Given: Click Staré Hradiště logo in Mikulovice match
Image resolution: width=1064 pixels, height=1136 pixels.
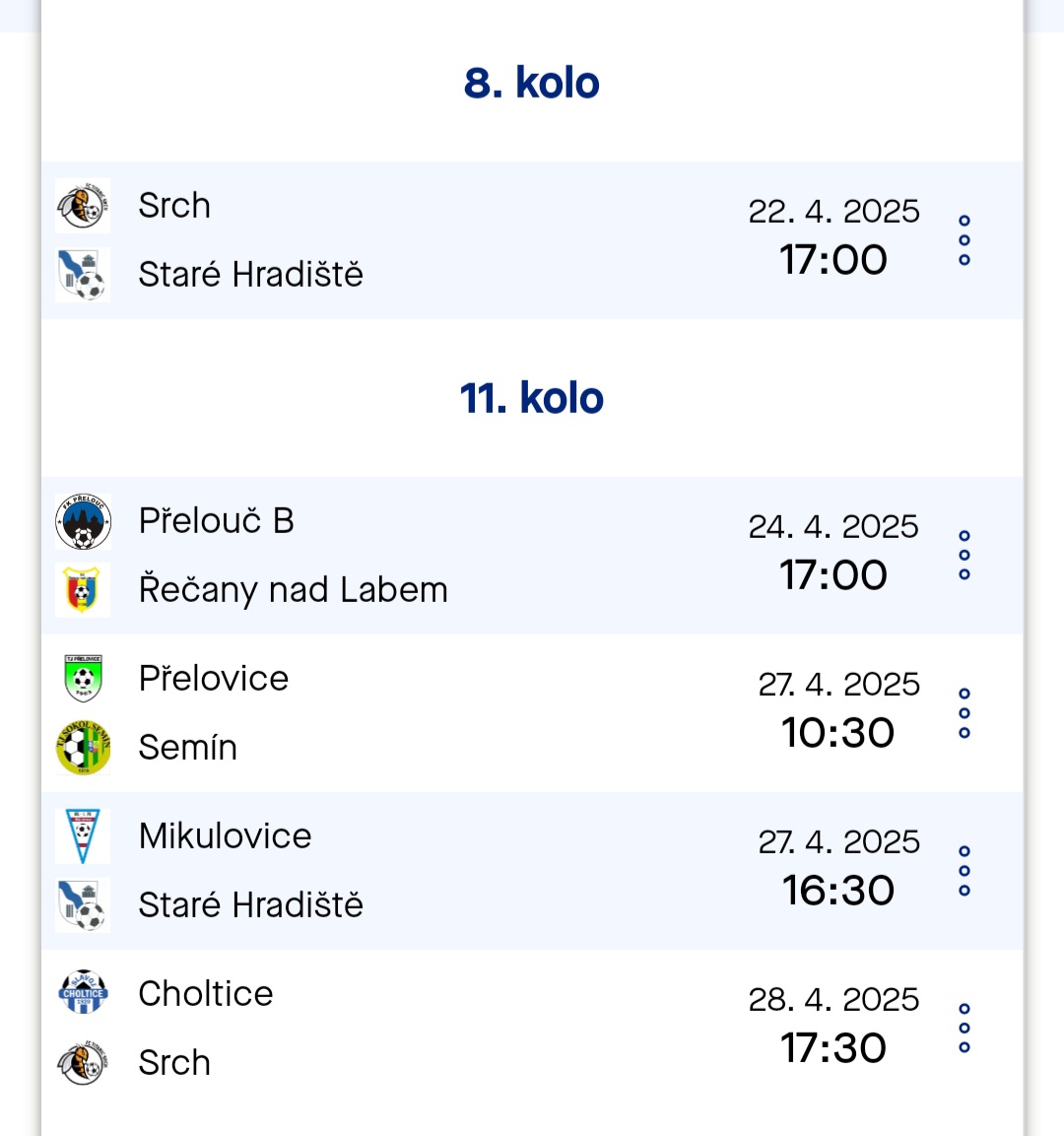Looking at the screenshot, I should (83, 904).
